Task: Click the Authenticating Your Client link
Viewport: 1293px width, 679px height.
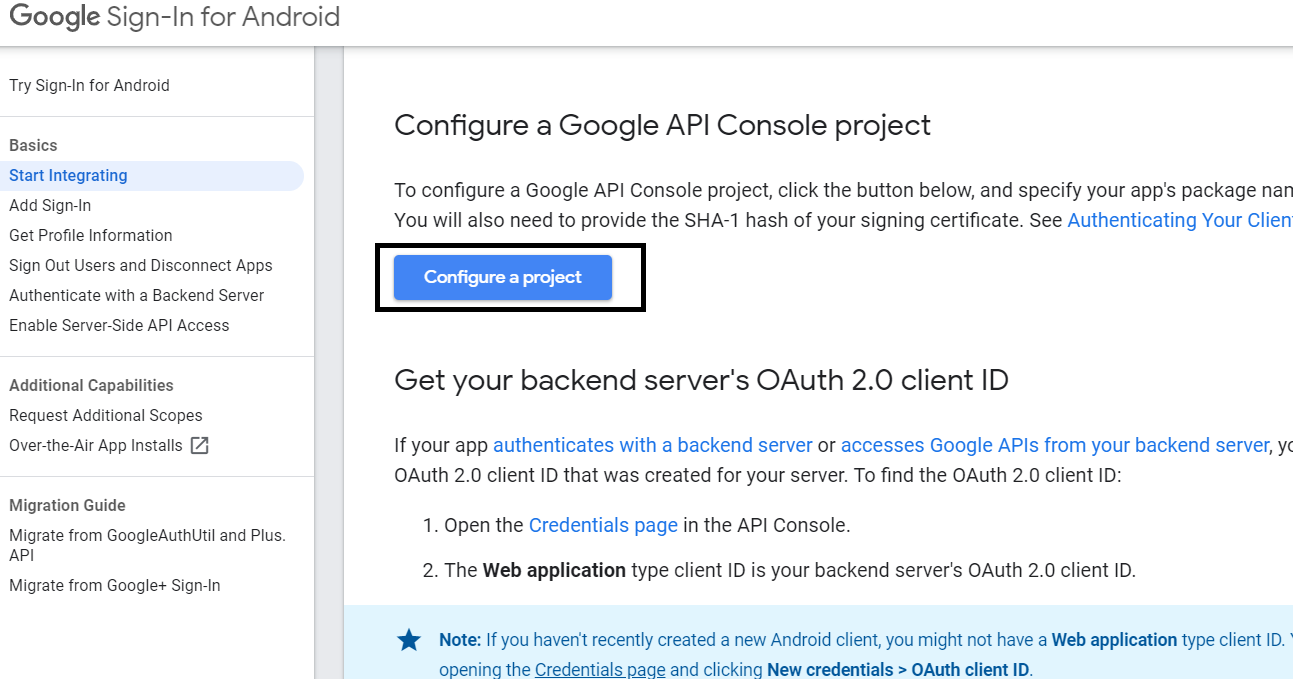Action: (1179, 219)
